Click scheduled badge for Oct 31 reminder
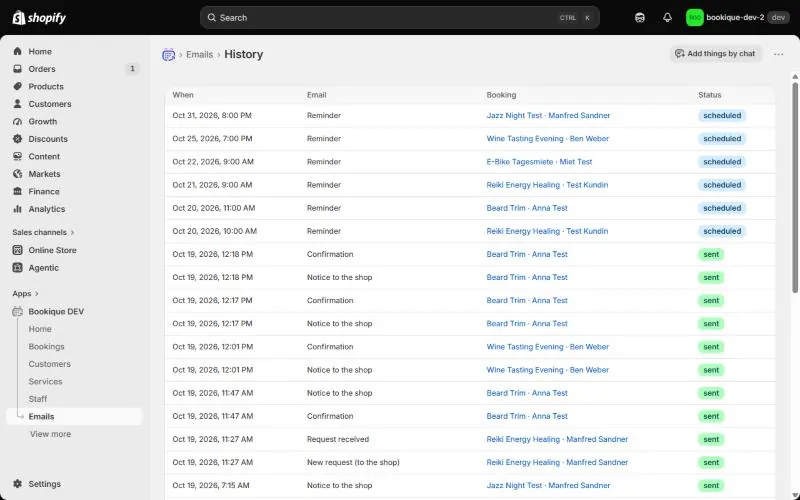Image resolution: width=800 pixels, height=500 pixels. 722,115
